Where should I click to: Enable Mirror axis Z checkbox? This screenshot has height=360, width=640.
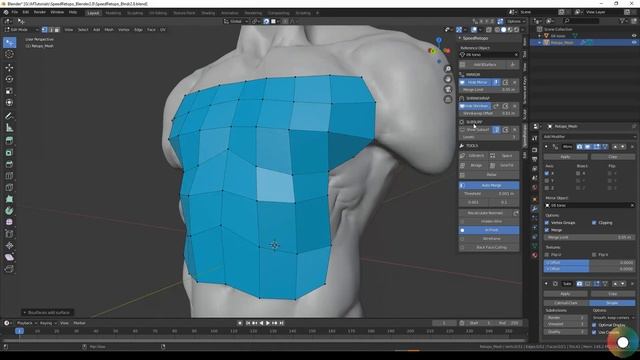point(547,188)
